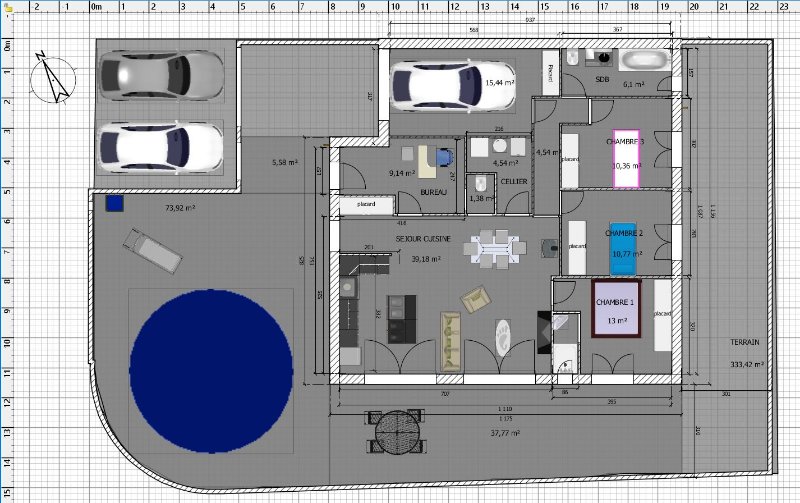Select the kitchen island with cooktop

pyautogui.click(x=402, y=319)
